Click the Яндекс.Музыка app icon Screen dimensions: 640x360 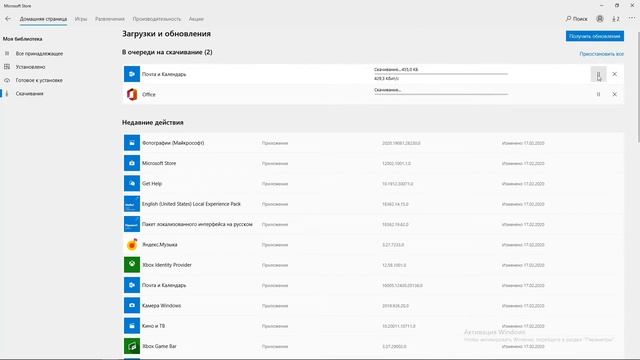click(x=132, y=244)
